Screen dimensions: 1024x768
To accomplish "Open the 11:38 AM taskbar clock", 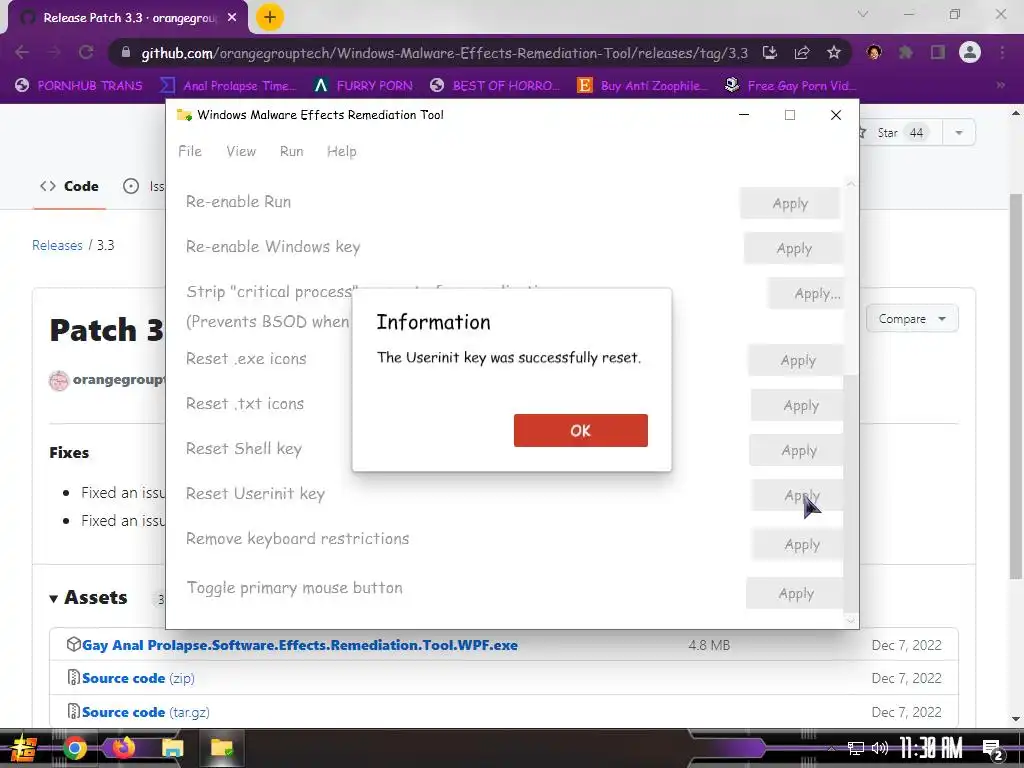I will (931, 748).
